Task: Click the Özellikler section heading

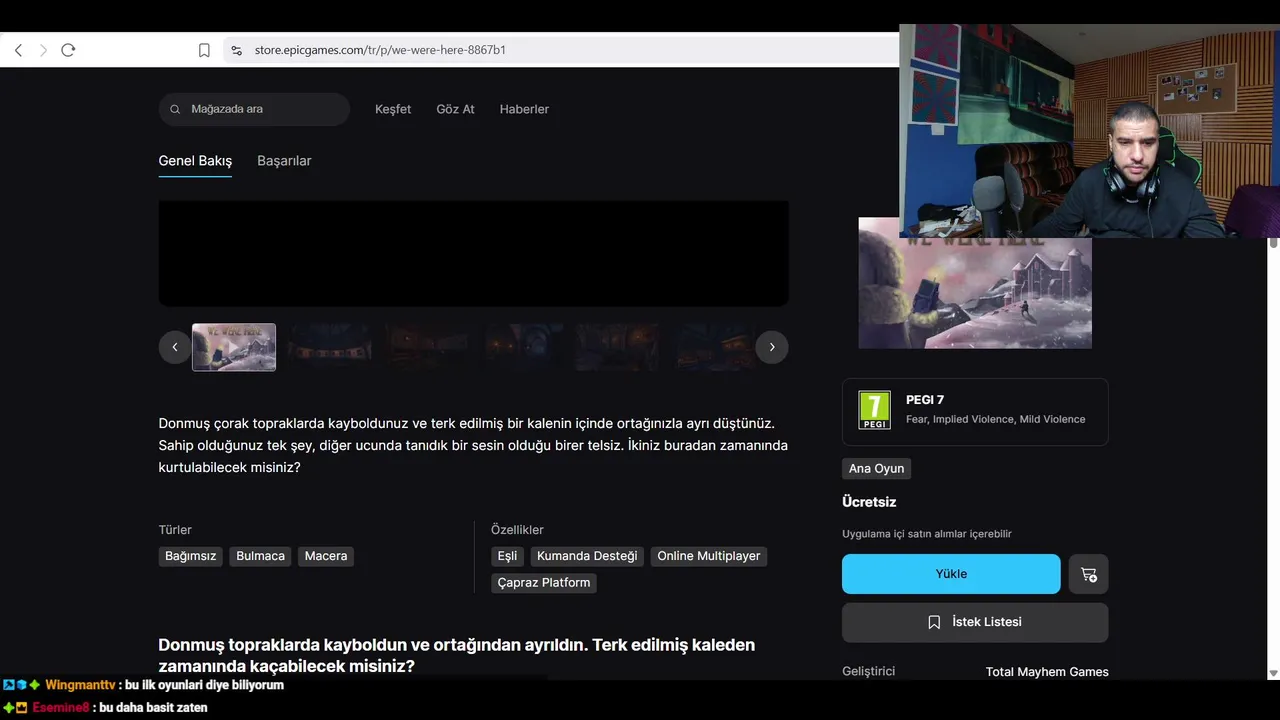Action: pos(517,530)
